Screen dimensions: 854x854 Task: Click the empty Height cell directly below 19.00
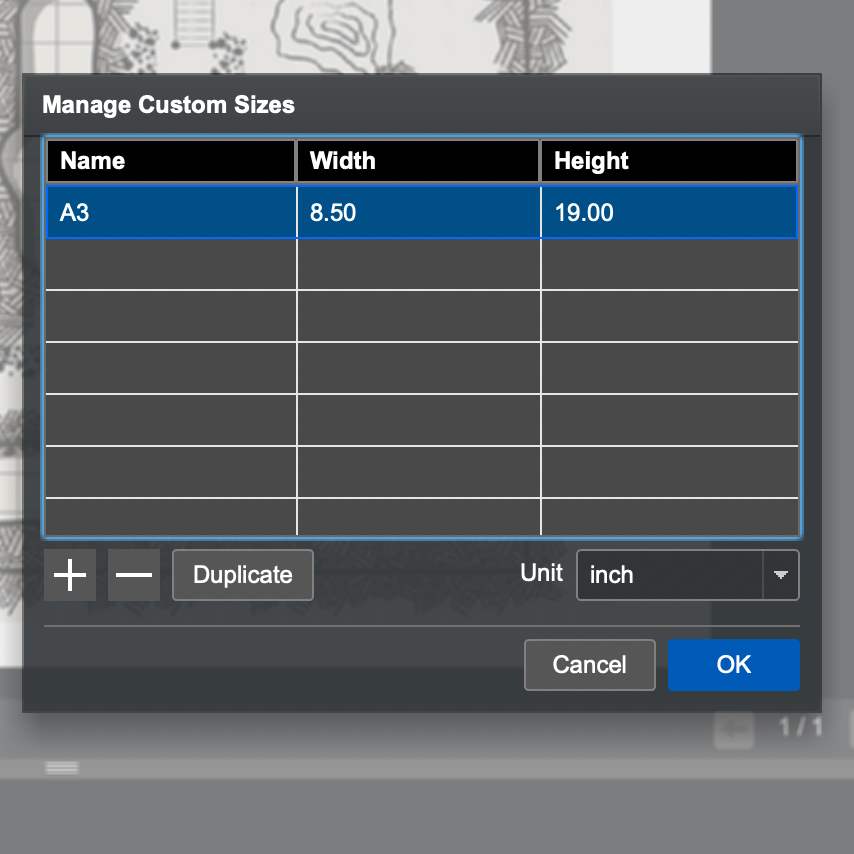click(x=668, y=265)
